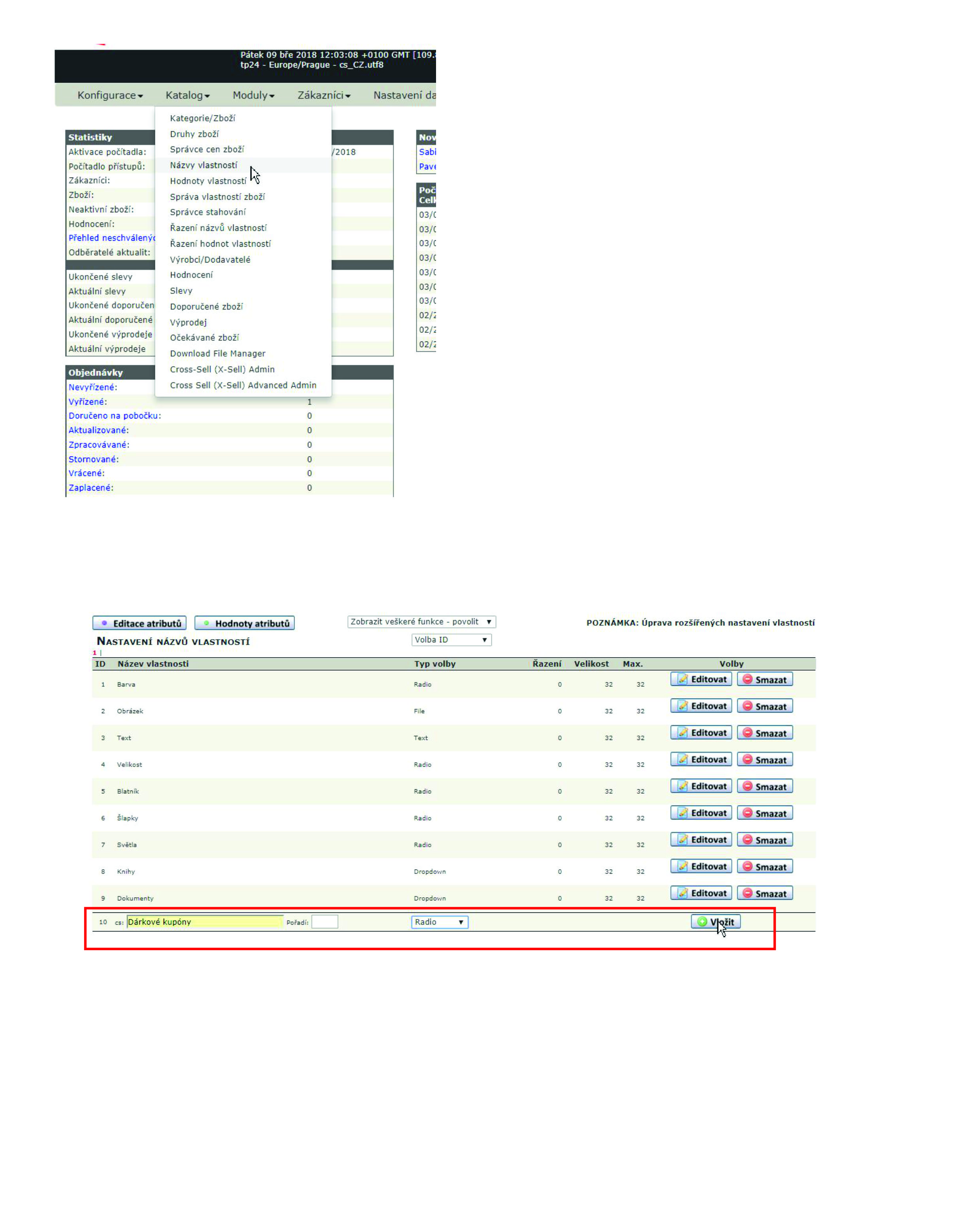
Task: Choose Hodnoty vlastností menu entry
Action: point(208,181)
